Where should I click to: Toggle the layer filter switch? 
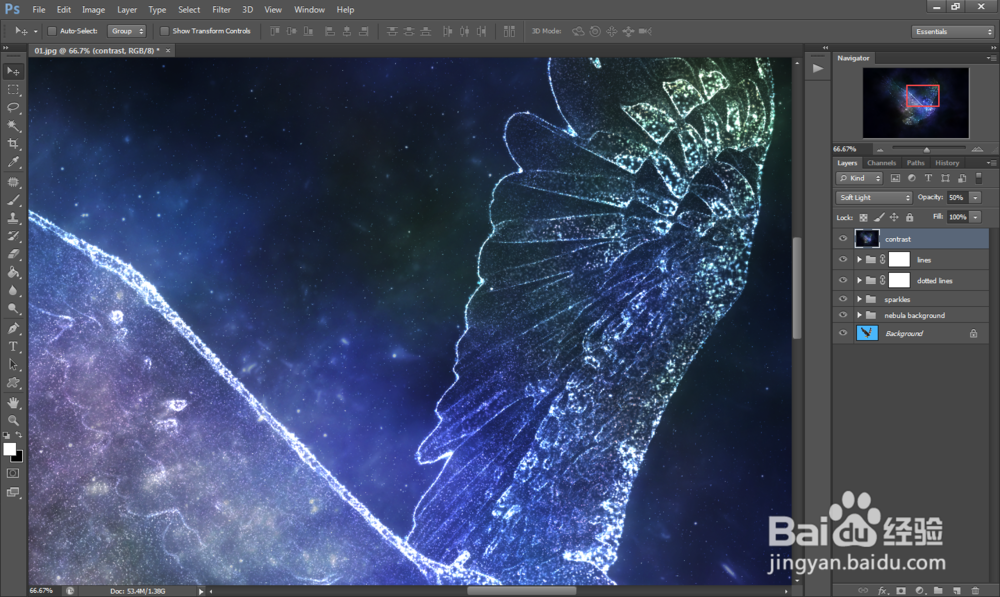979,179
